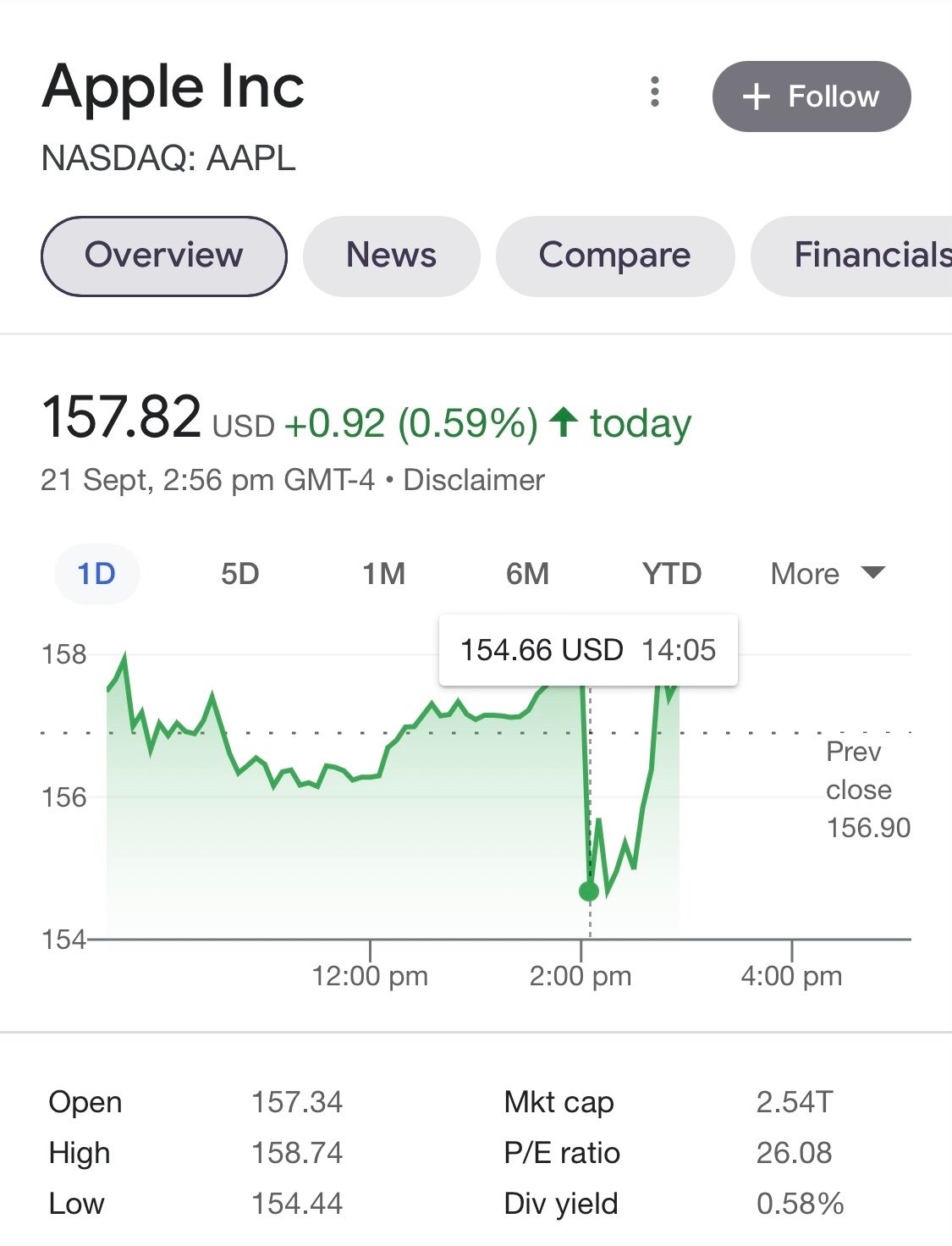Viewport: 952px width, 1246px height.
Task: Select the Overview tab
Action: [x=164, y=256]
